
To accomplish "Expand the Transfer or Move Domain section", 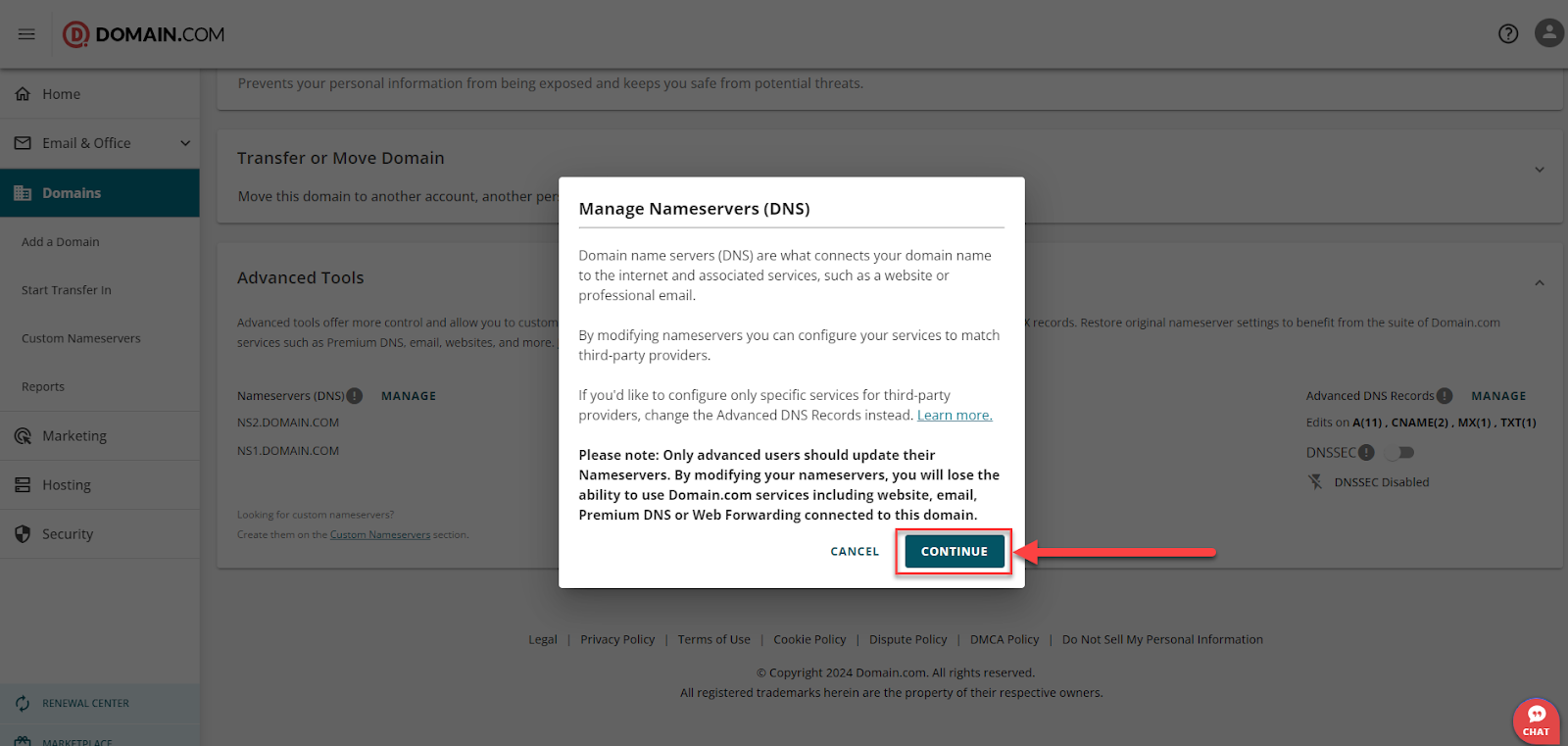I will tap(1540, 170).
